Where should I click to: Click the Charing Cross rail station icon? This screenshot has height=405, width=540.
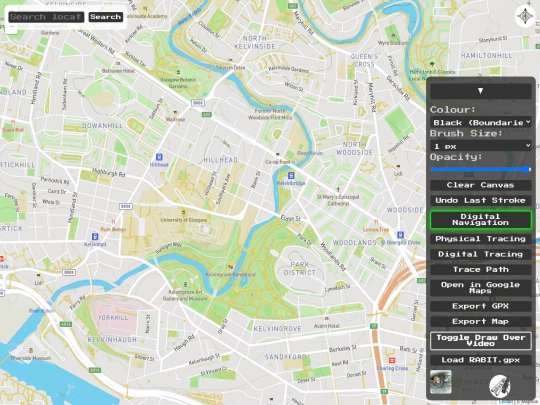click(392, 360)
